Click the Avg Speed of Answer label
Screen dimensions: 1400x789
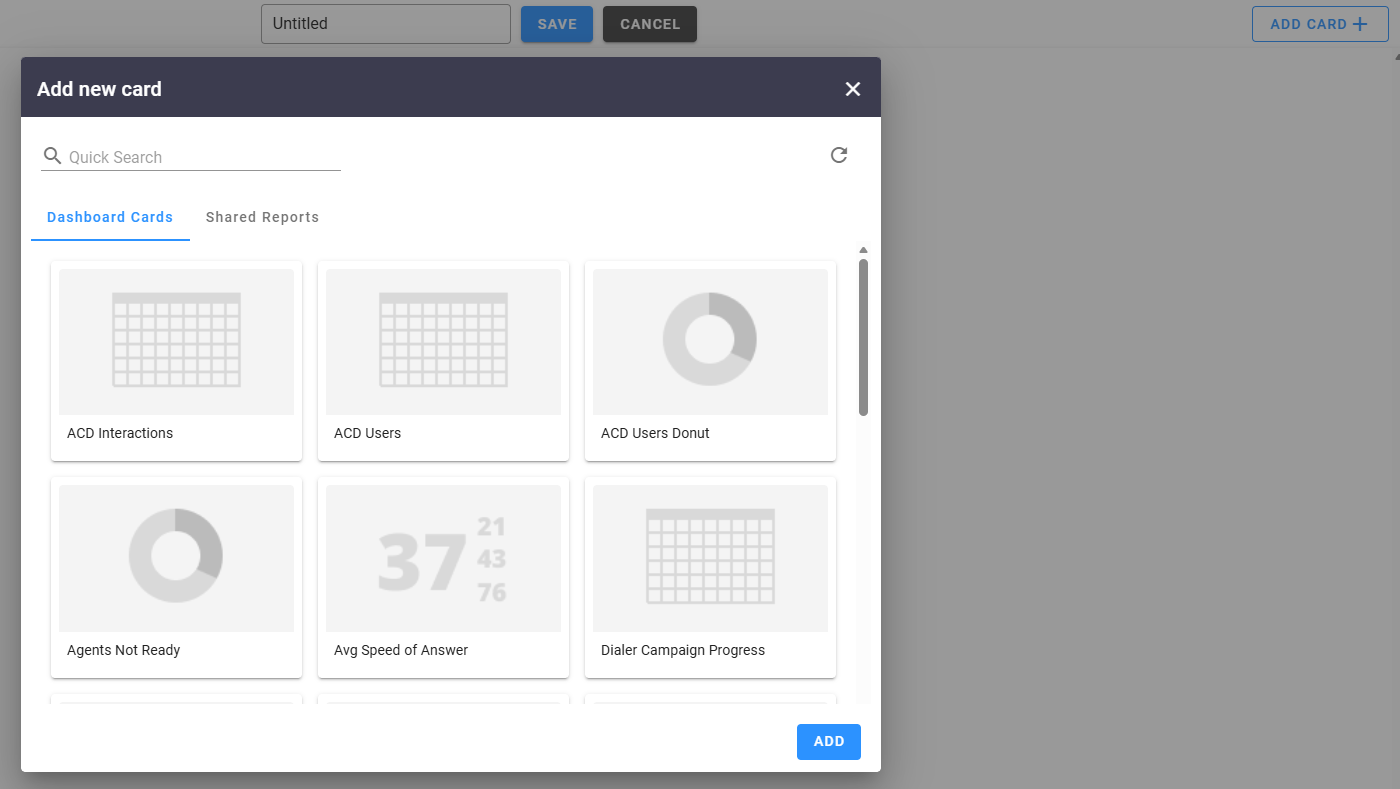pyautogui.click(x=401, y=650)
